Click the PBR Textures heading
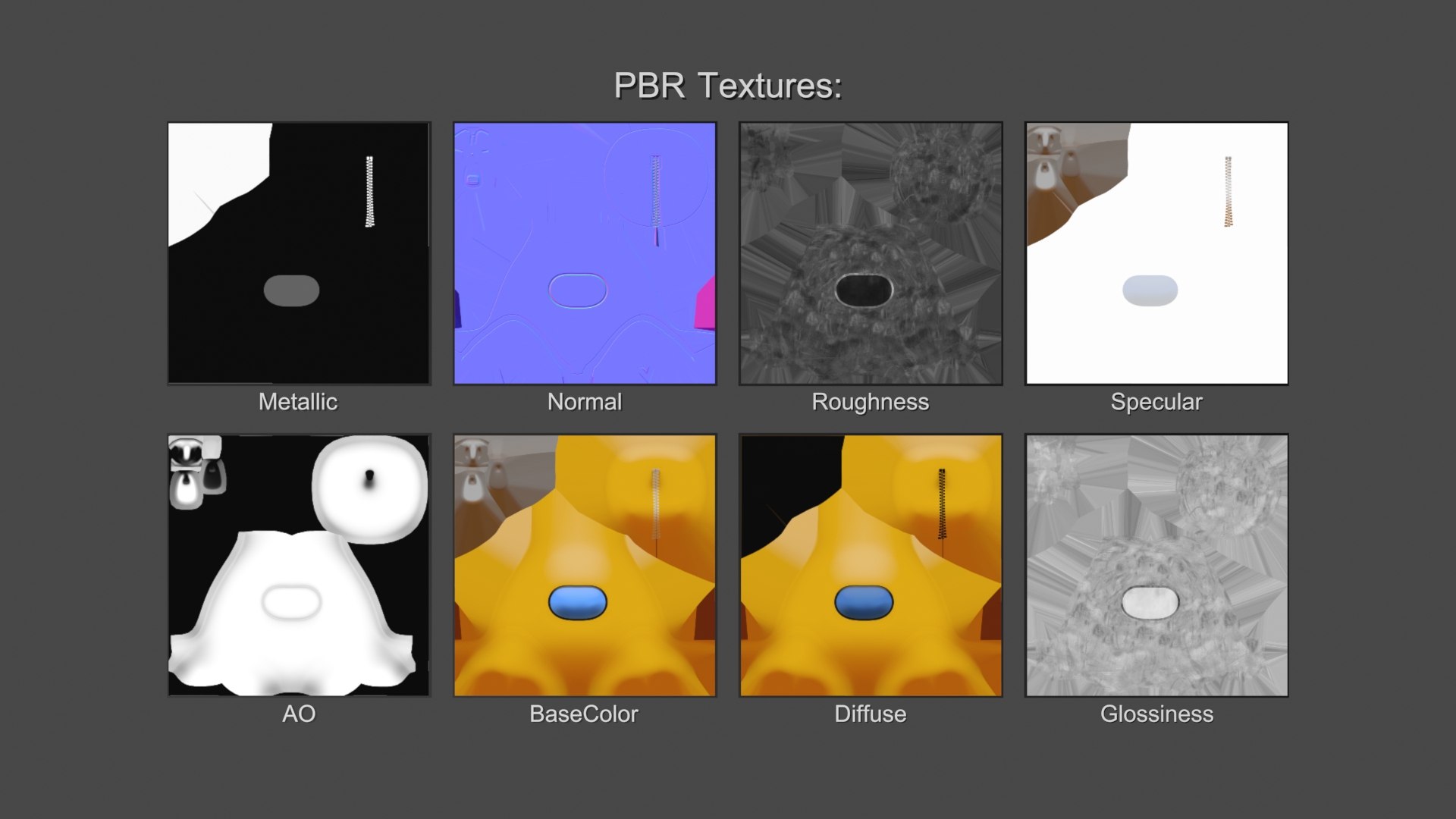The height and width of the screenshot is (819, 1456). [x=727, y=86]
